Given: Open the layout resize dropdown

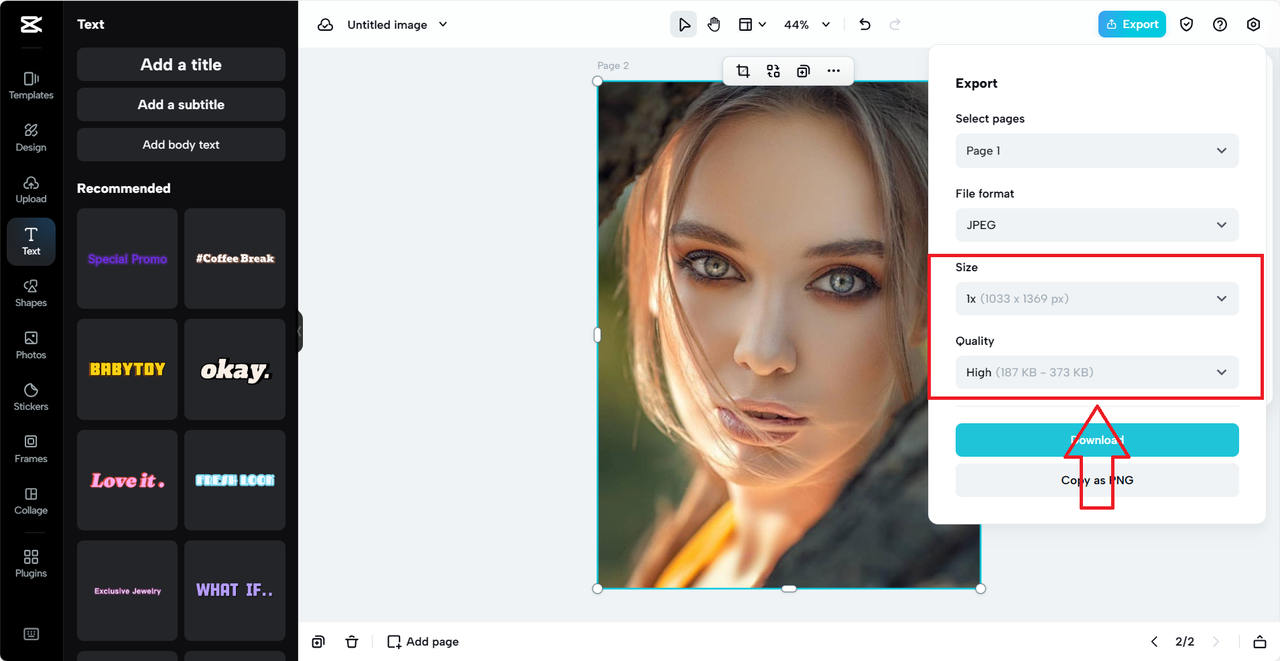Looking at the screenshot, I should [752, 25].
